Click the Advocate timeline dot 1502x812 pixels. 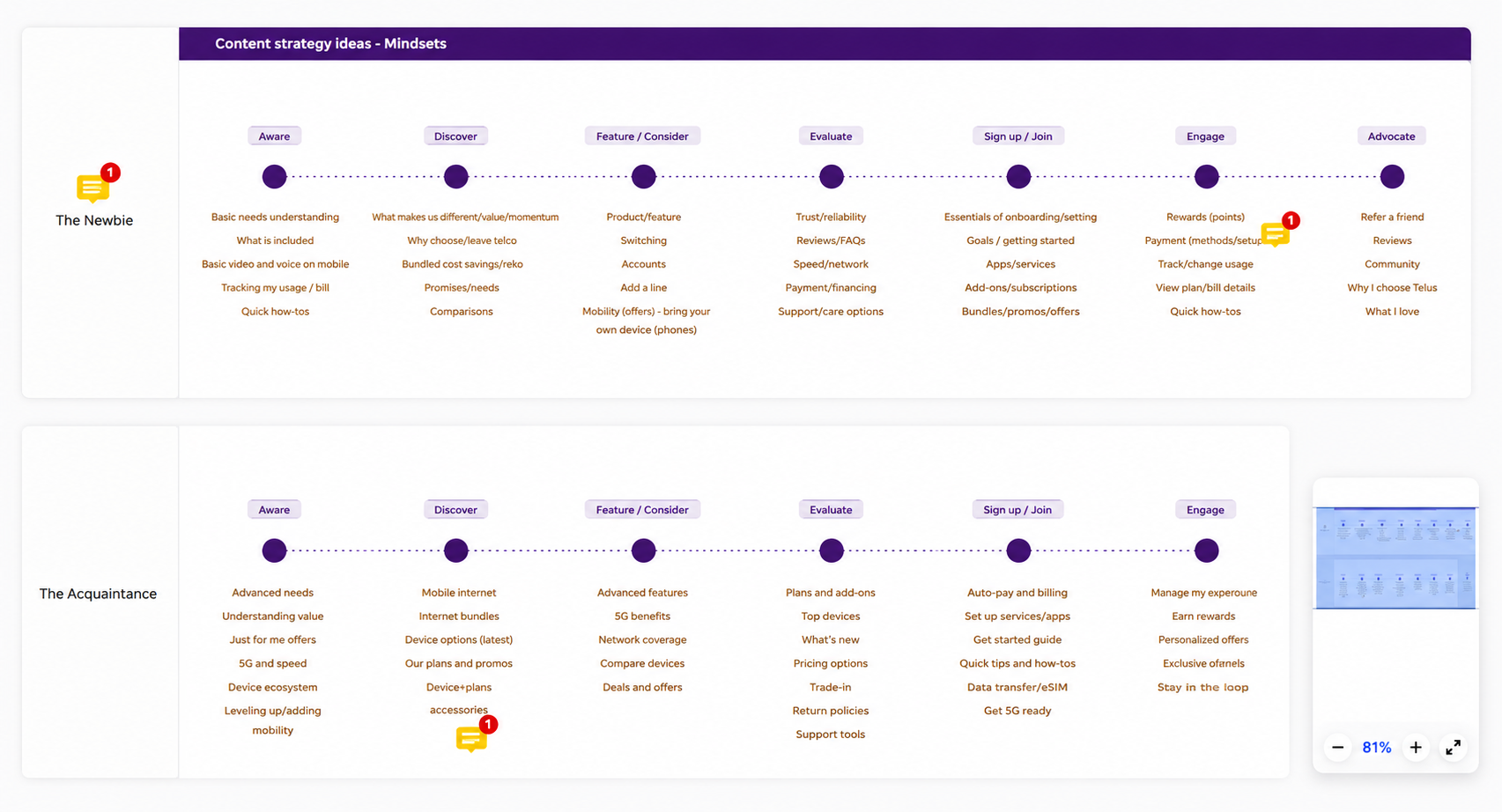(1392, 176)
